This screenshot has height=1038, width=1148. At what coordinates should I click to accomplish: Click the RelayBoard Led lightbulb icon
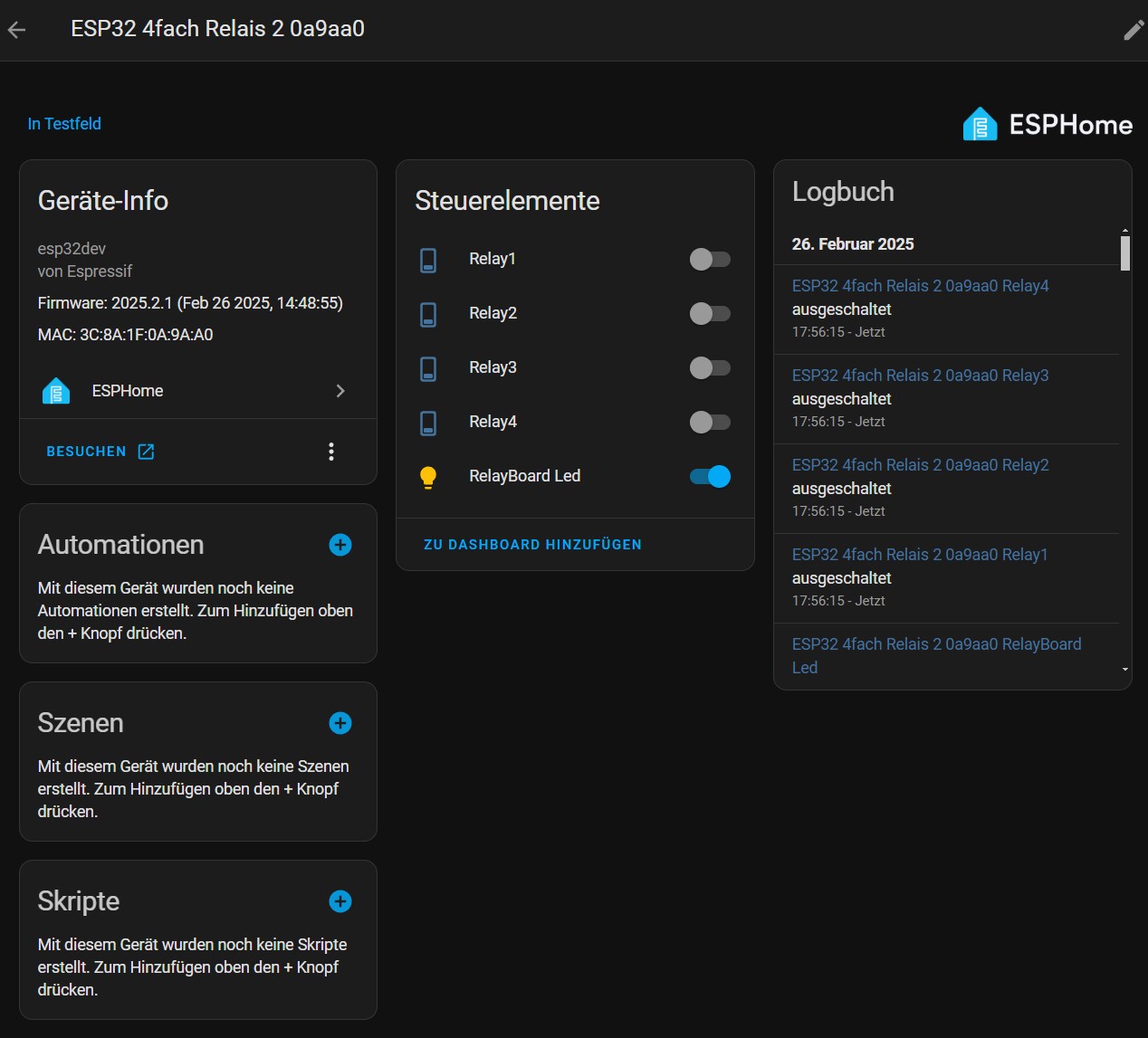point(429,477)
